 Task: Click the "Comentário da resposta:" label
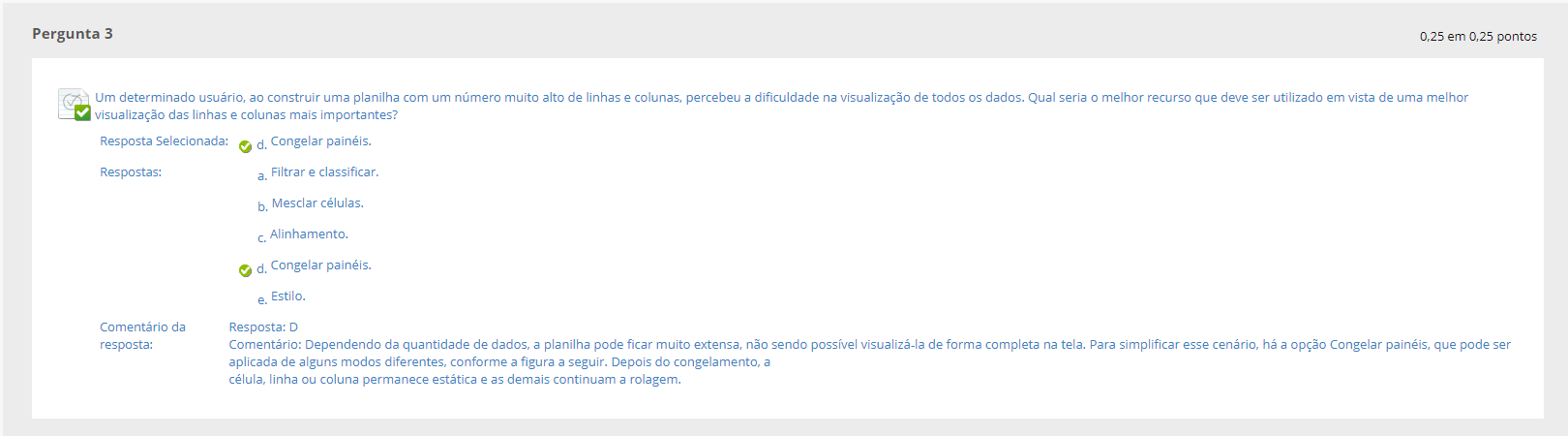[x=142, y=336]
